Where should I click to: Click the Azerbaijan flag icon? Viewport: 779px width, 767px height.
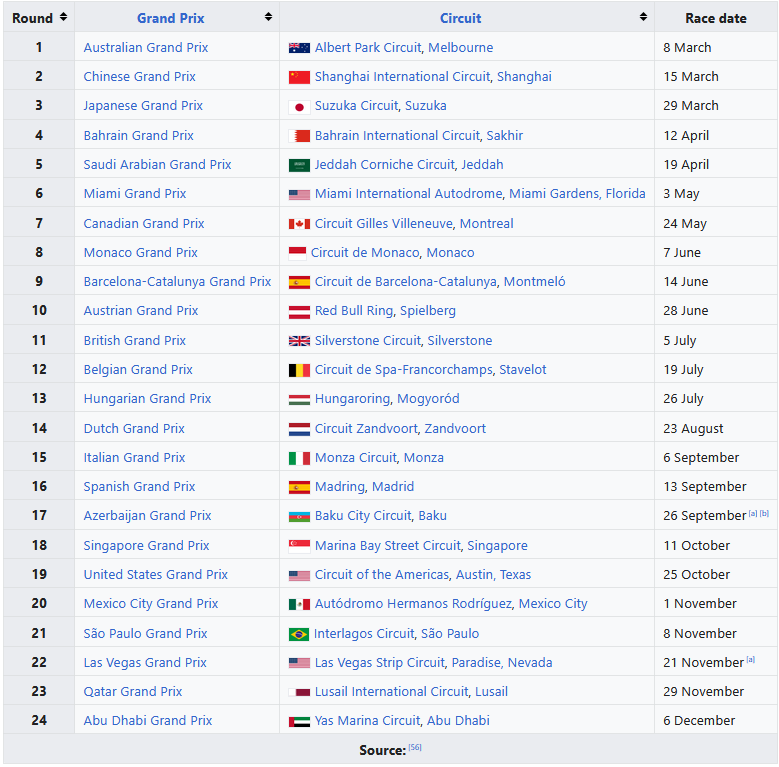299,517
